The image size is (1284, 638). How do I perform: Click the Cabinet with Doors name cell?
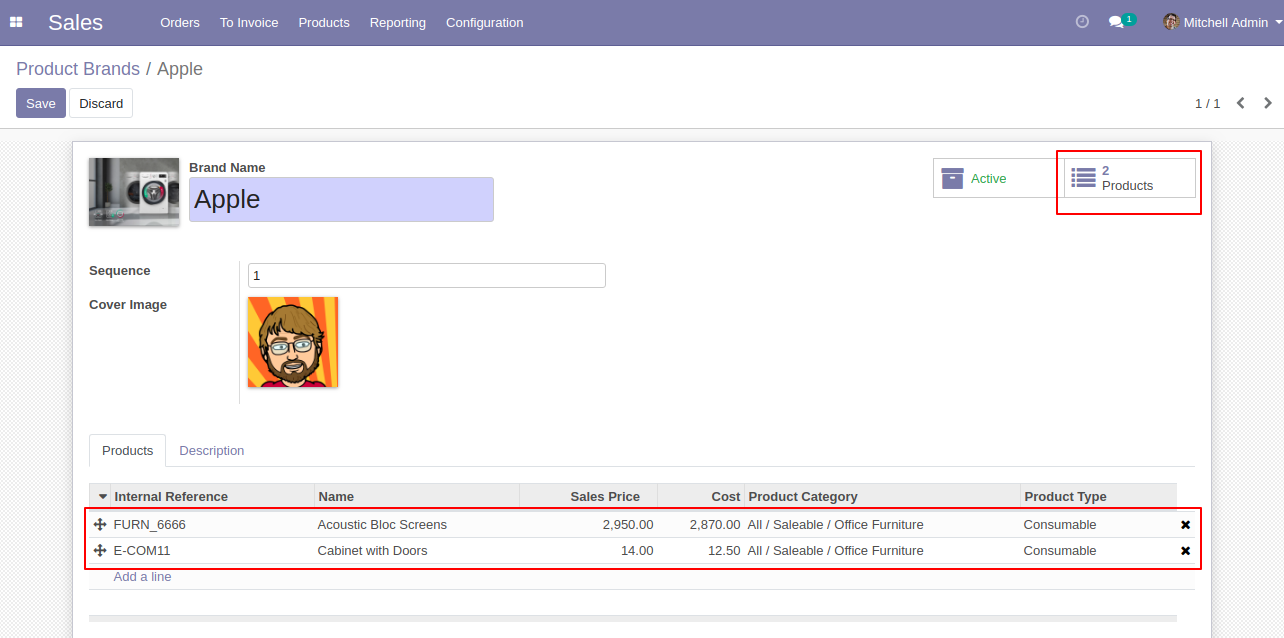[417, 550]
